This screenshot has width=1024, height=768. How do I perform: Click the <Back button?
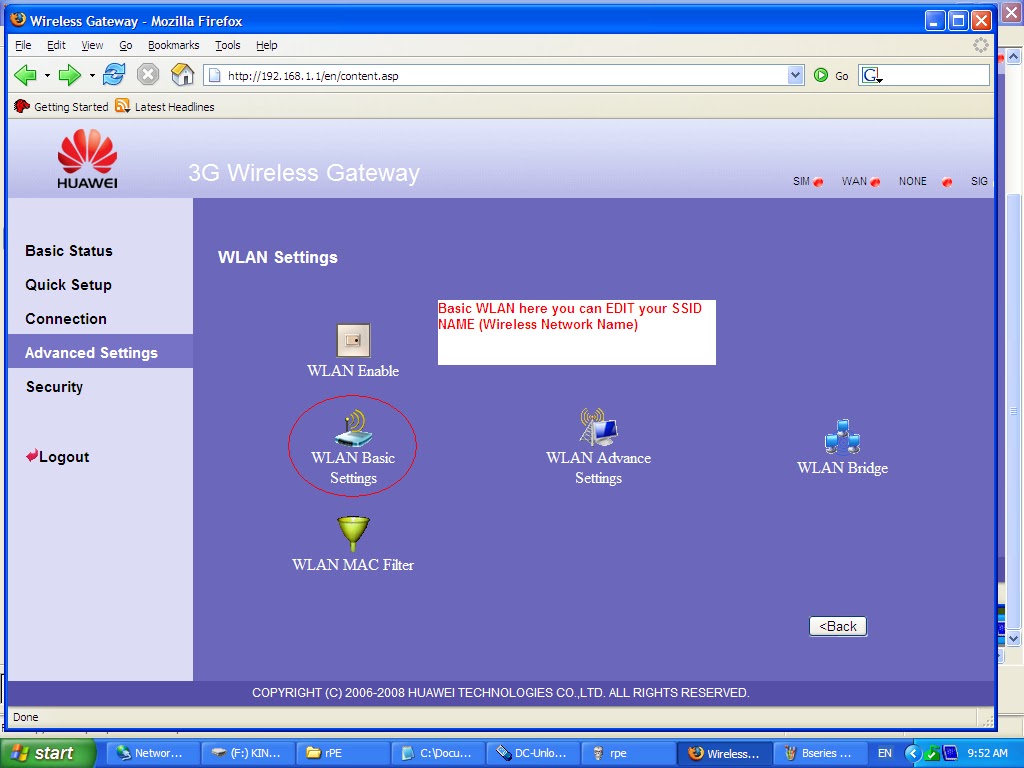(x=838, y=626)
